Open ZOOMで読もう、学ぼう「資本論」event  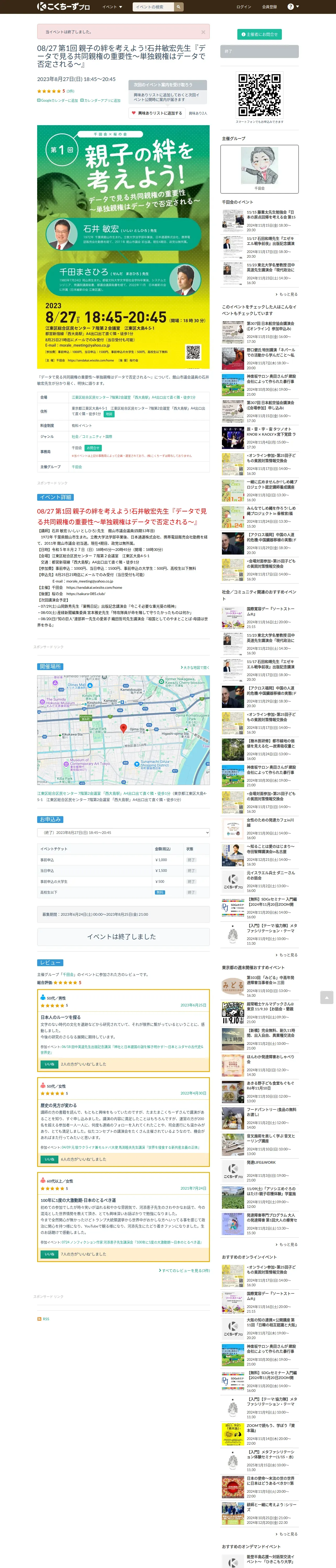(271, 1427)
